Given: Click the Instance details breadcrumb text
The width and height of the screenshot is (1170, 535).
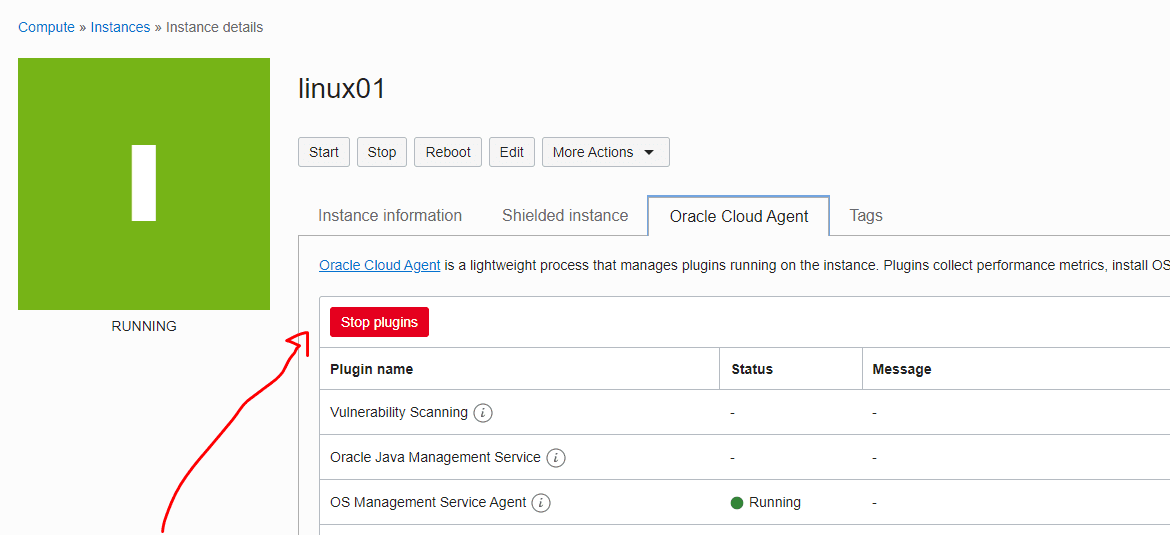Looking at the screenshot, I should 214,28.
